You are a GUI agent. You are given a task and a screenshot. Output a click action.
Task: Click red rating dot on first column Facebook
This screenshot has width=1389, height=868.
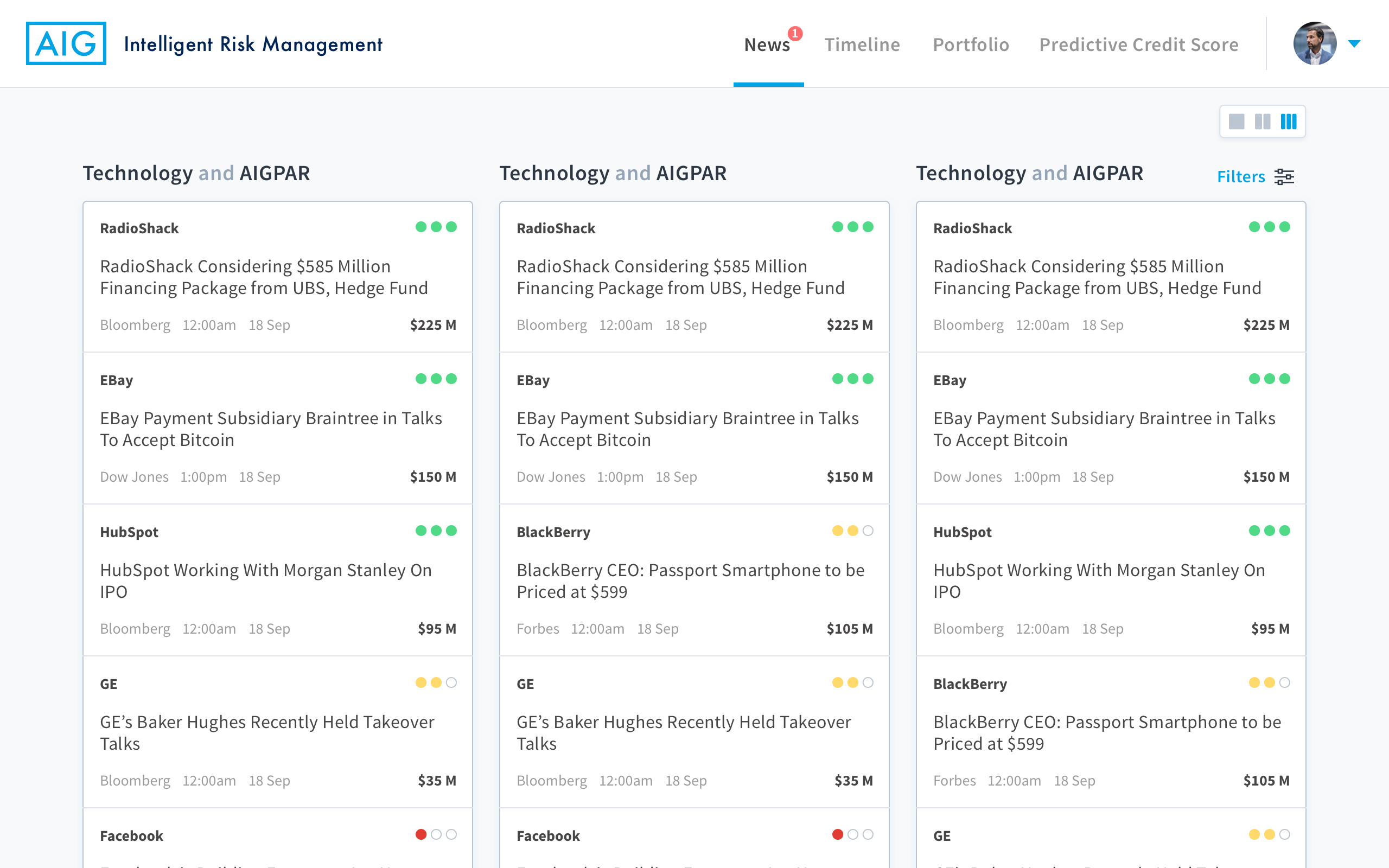pyautogui.click(x=421, y=834)
